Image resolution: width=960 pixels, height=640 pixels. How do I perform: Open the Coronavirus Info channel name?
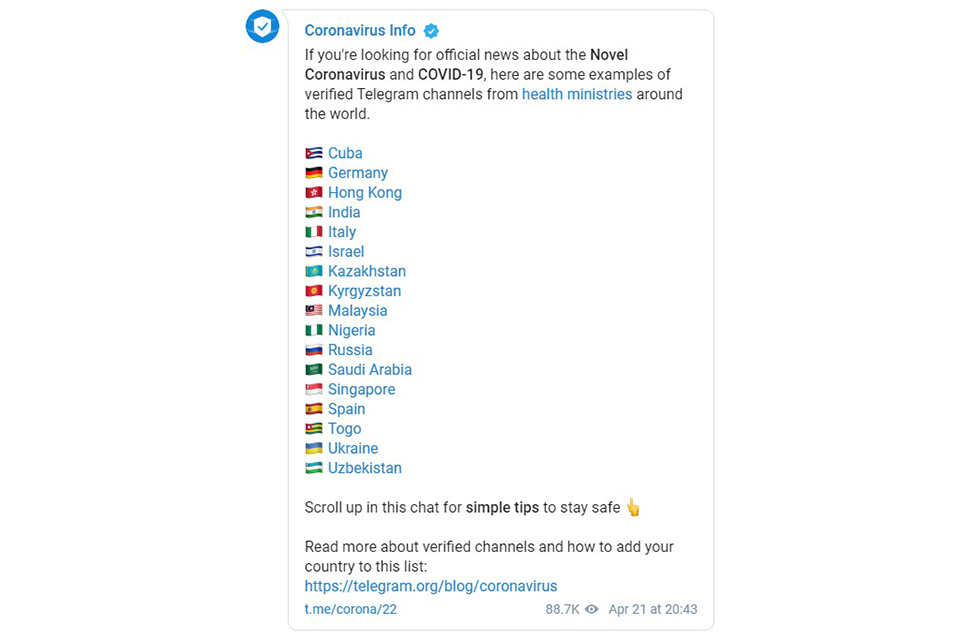click(x=360, y=31)
